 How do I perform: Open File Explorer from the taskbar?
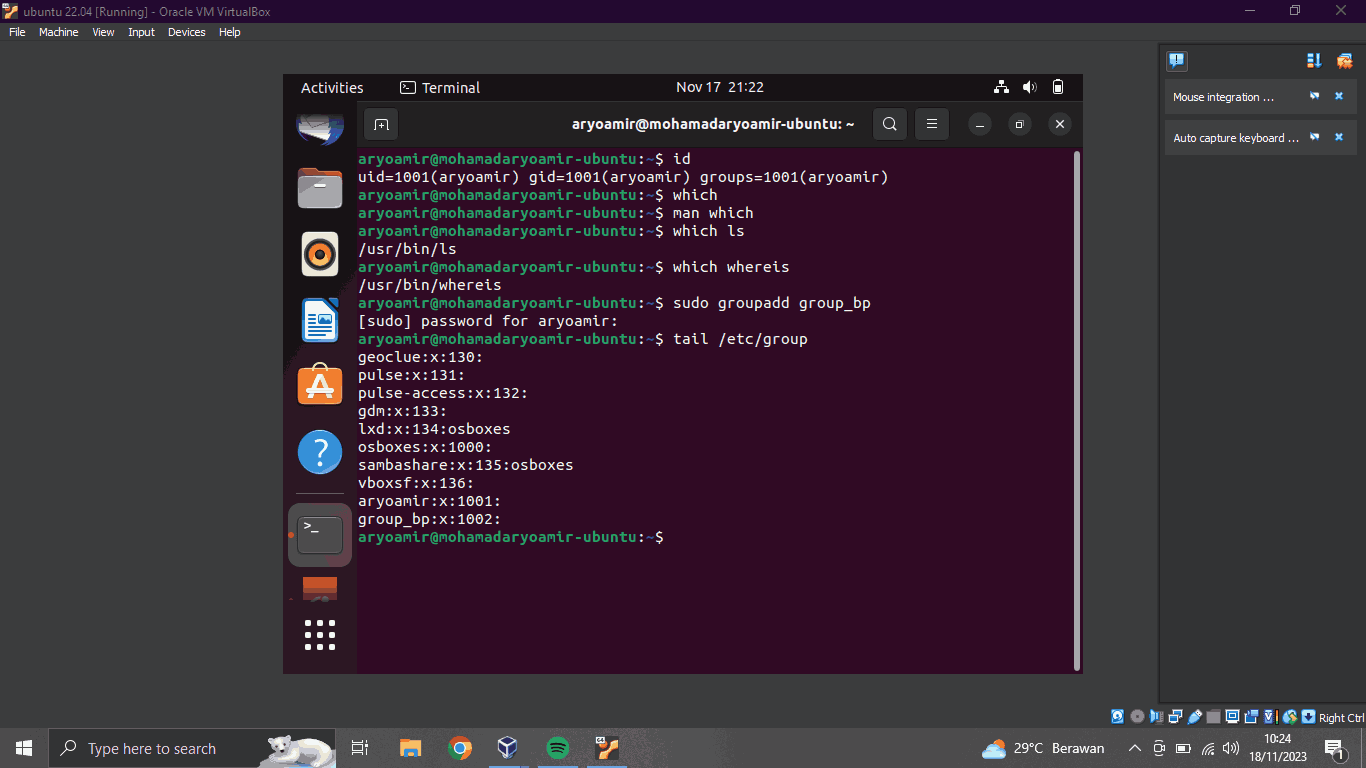(410, 748)
